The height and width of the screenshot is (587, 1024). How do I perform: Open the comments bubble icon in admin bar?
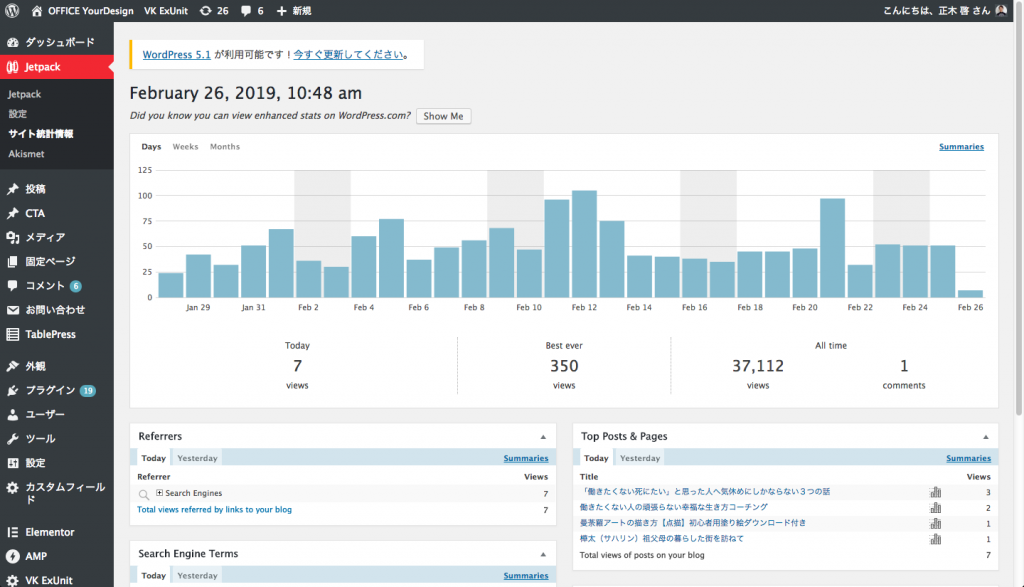pyautogui.click(x=246, y=11)
